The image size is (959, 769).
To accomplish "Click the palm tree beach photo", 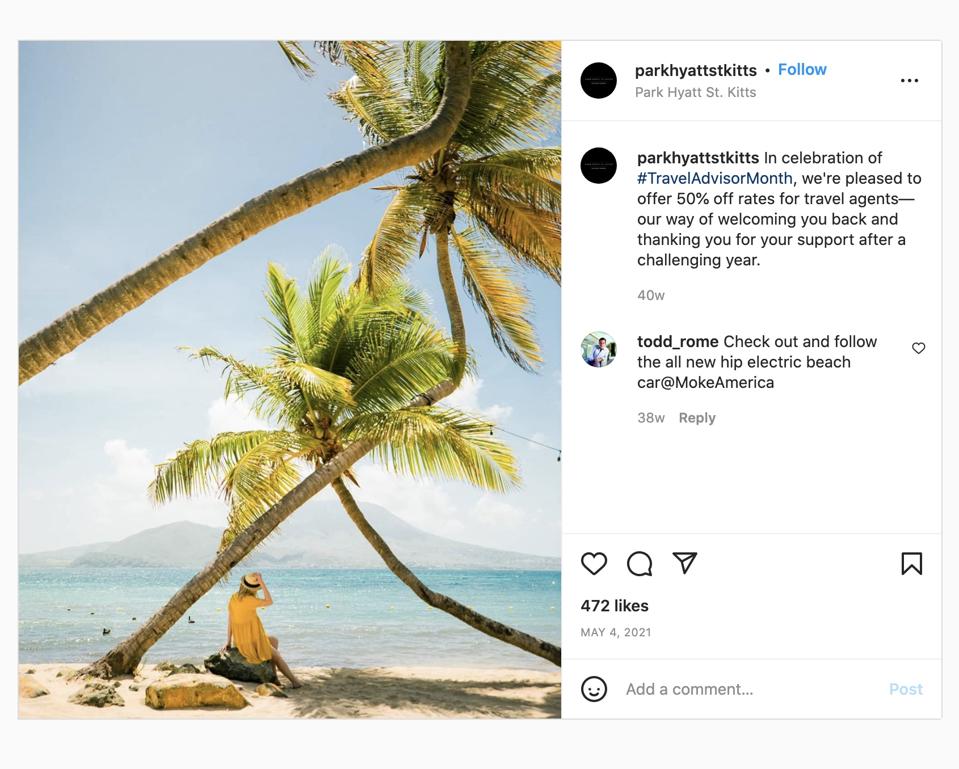I will 290,380.
